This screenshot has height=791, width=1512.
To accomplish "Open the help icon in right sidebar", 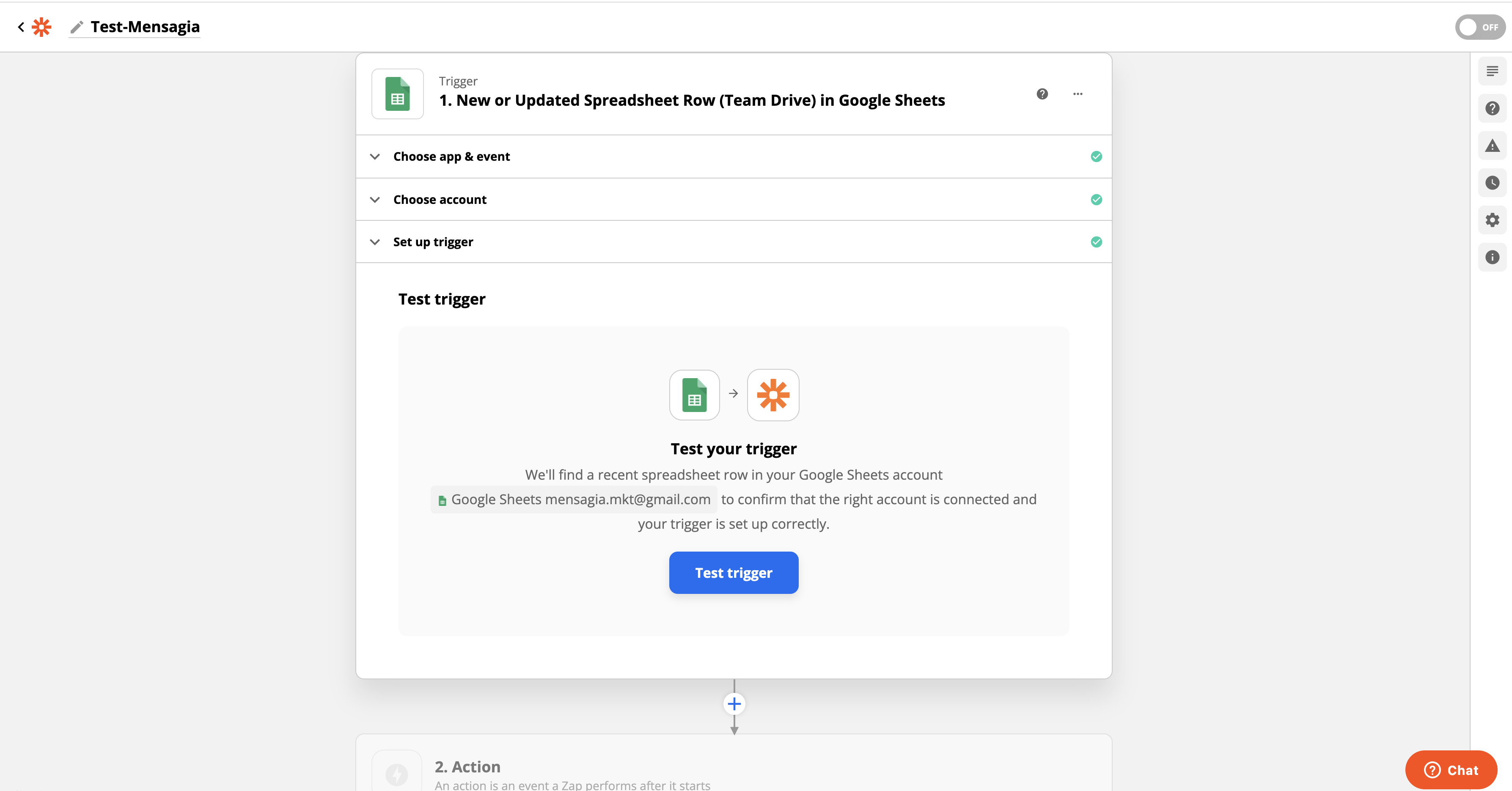I will tap(1492, 109).
